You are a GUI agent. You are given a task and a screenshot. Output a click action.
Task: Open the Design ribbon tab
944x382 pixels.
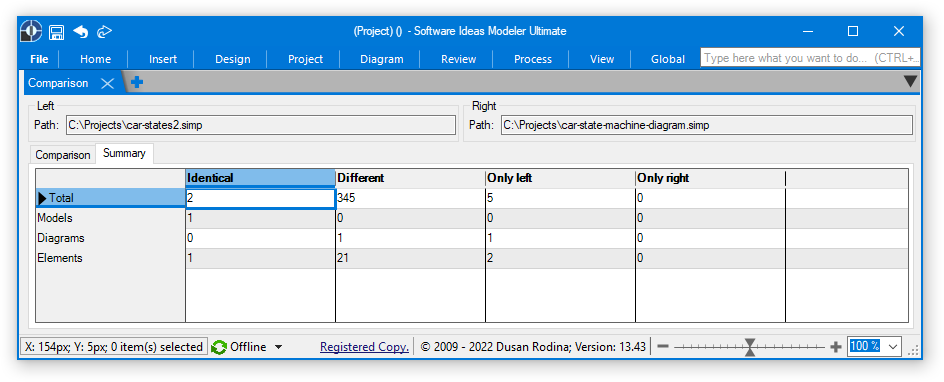[x=232, y=59]
